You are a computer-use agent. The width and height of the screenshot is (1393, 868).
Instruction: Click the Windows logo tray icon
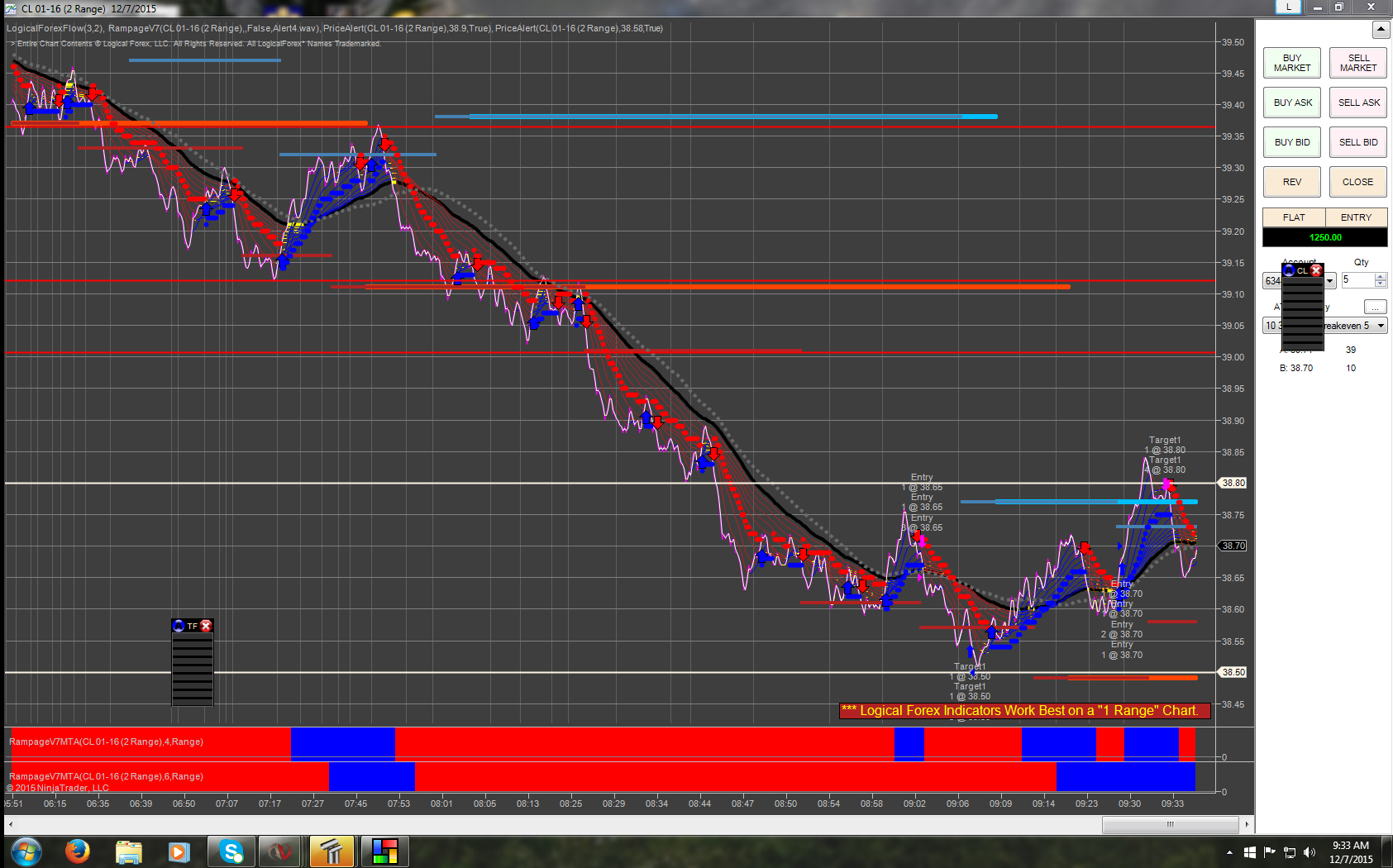pyautogui.click(x=1249, y=852)
